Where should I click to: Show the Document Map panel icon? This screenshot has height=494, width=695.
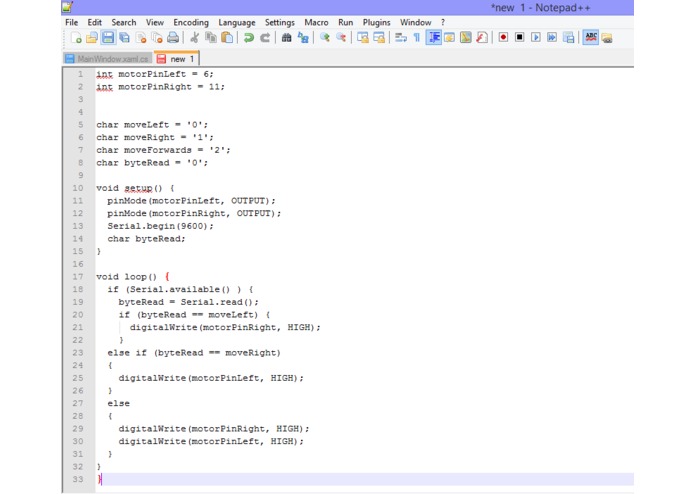coord(465,38)
